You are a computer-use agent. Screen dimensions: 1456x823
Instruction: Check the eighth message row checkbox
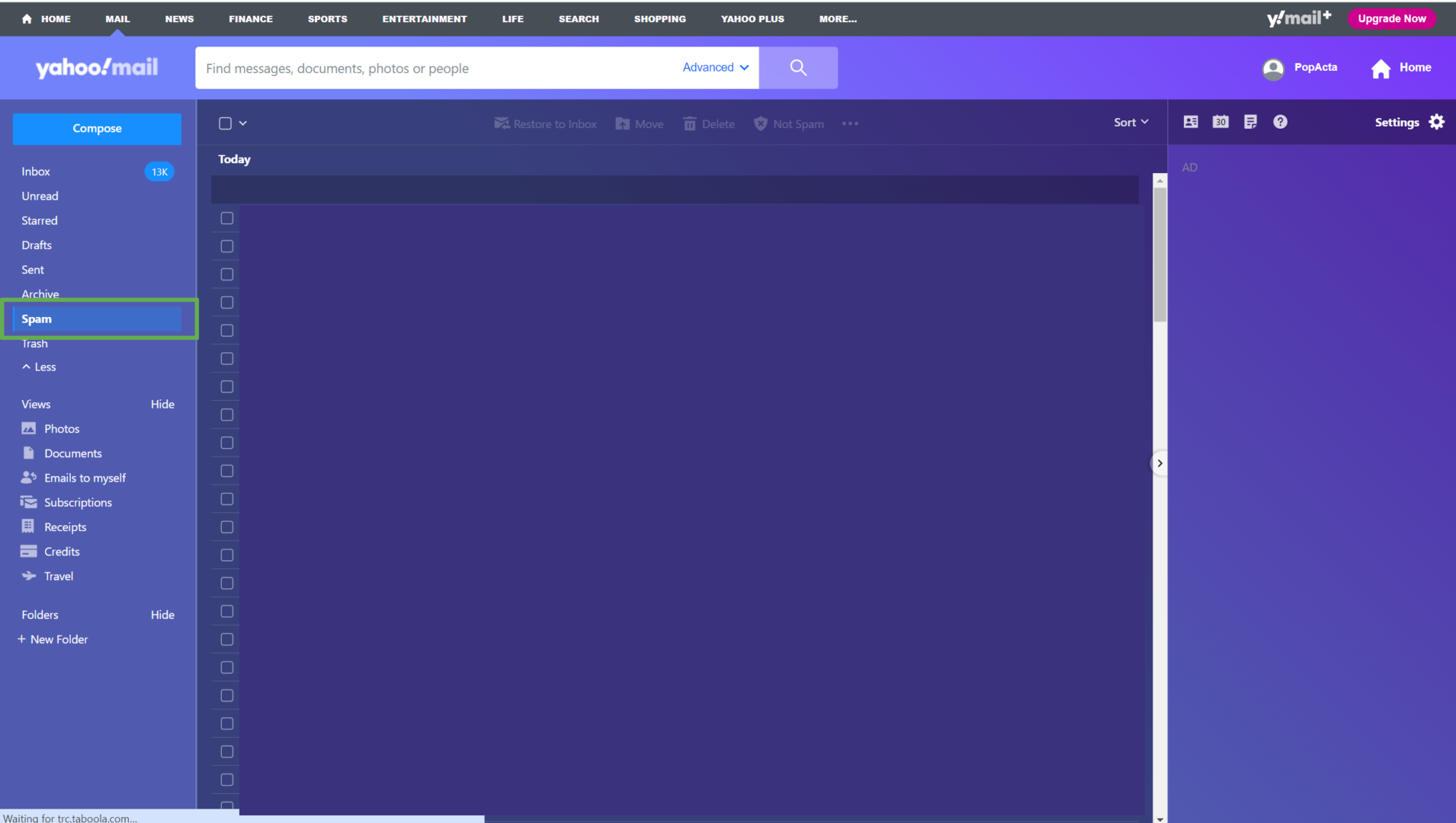(227, 415)
